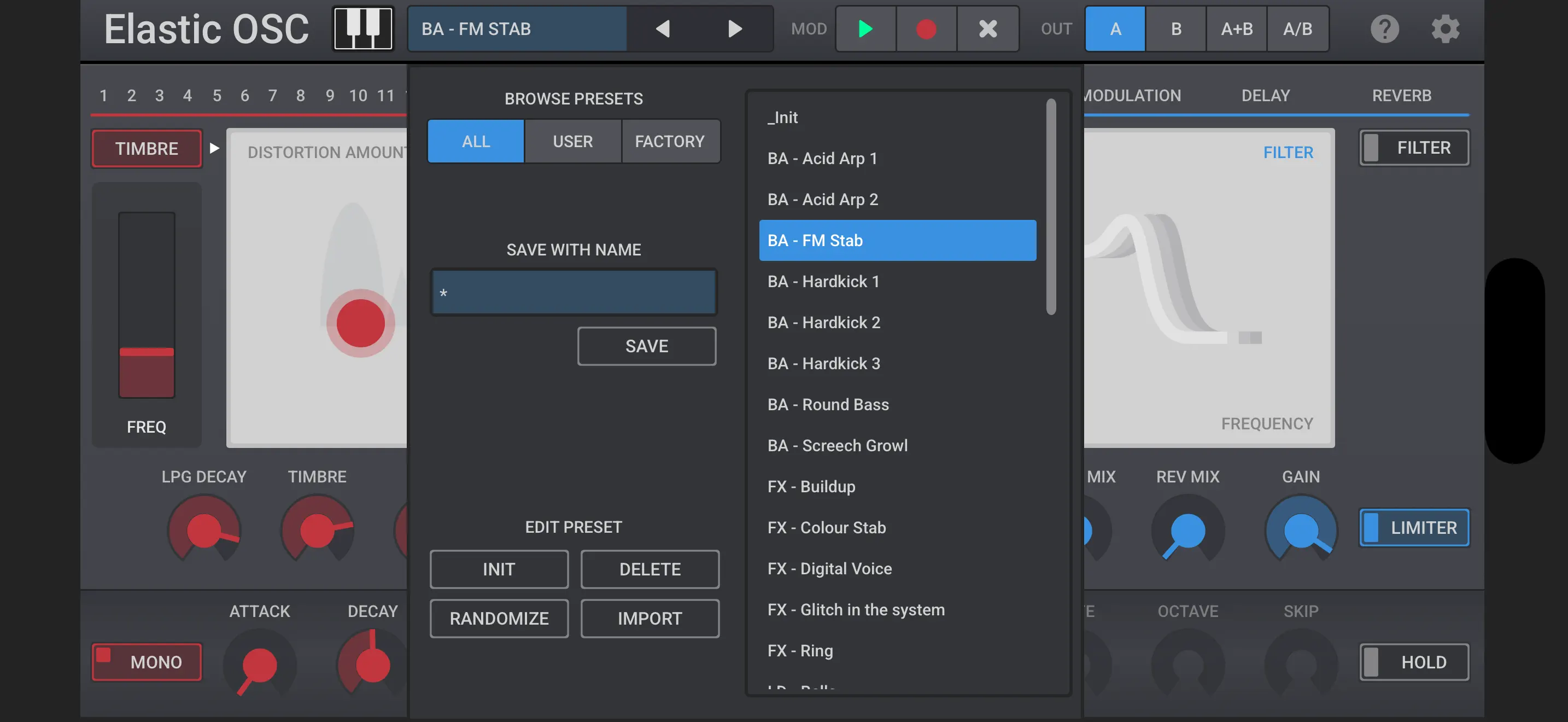Disable the LIMITER toggle

point(1413,527)
